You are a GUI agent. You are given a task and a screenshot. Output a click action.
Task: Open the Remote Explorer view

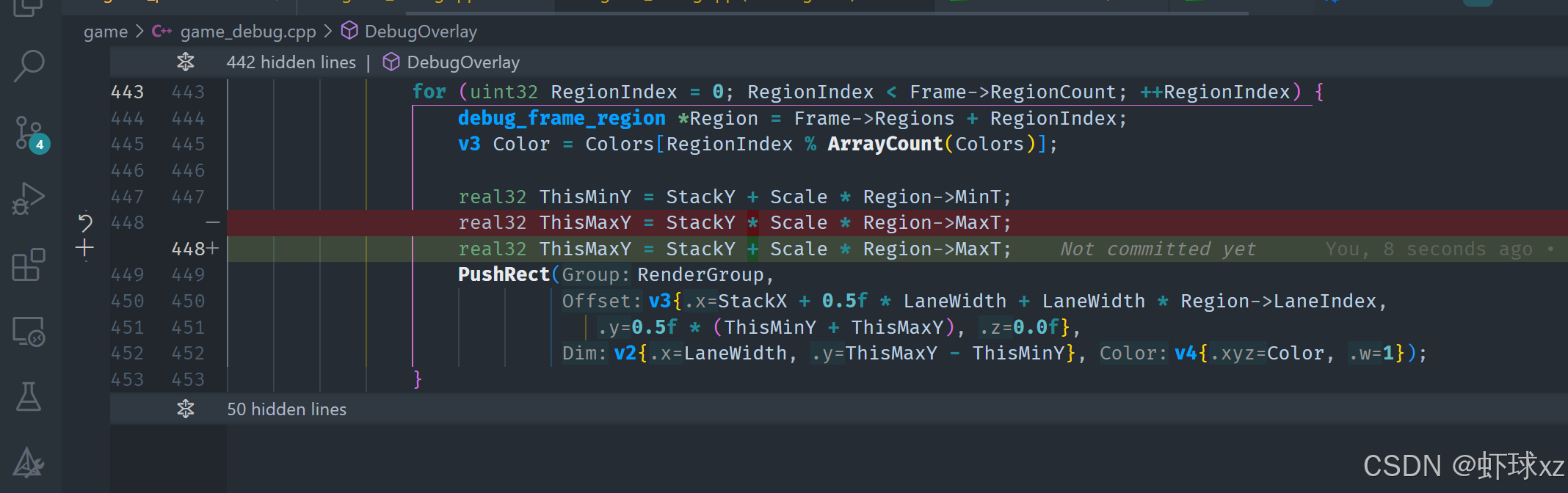pos(29,332)
